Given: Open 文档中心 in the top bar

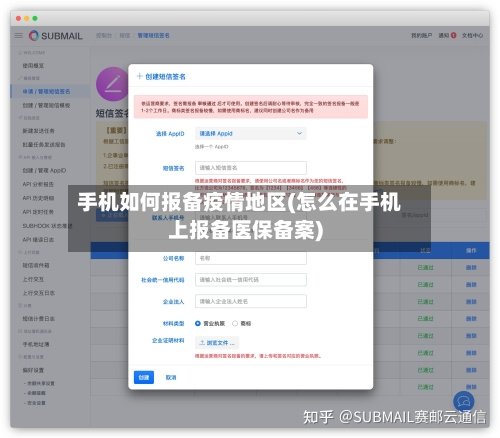Looking at the screenshot, I should click(472, 35).
